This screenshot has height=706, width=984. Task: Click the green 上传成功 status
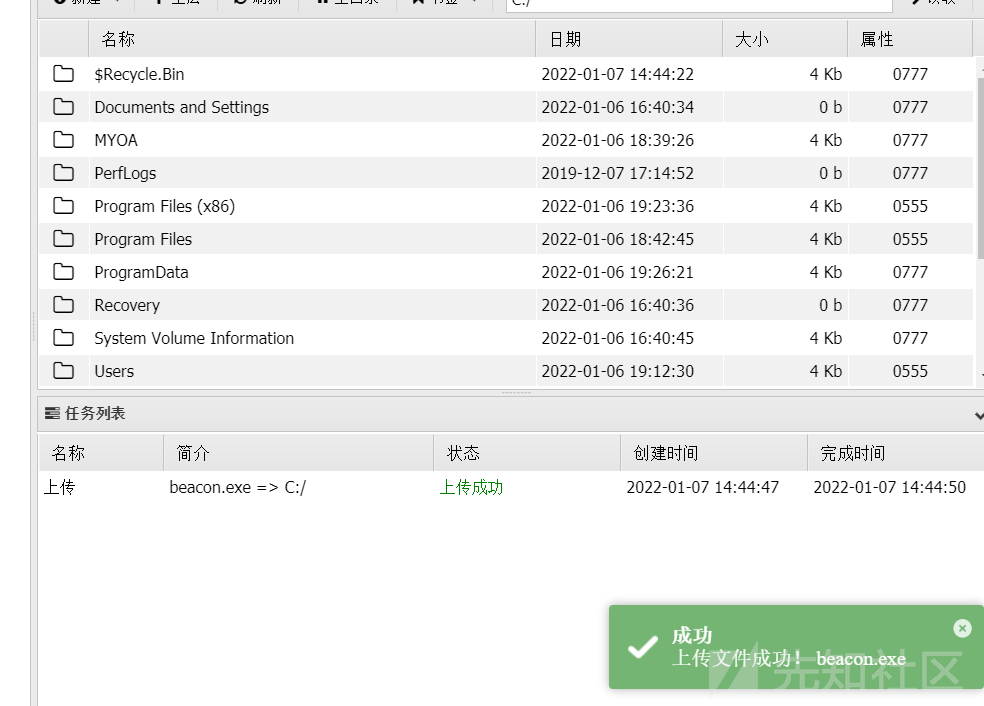(x=471, y=488)
